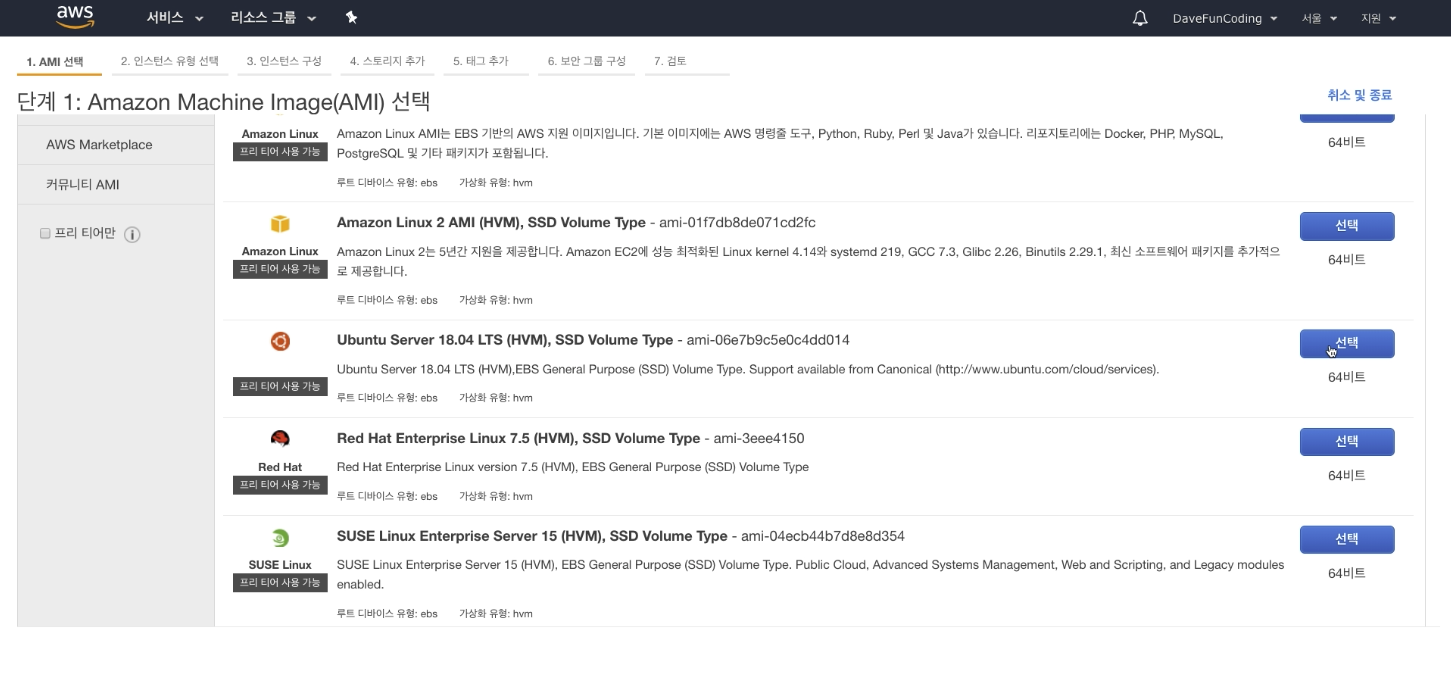Click the ami-3eee4150 ID text
The width and height of the screenshot is (1451, 684).
759,438
